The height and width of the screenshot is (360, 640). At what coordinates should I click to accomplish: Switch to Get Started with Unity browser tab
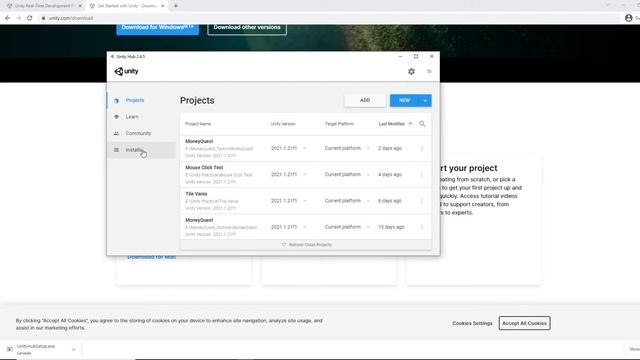pyautogui.click(x=127, y=6)
